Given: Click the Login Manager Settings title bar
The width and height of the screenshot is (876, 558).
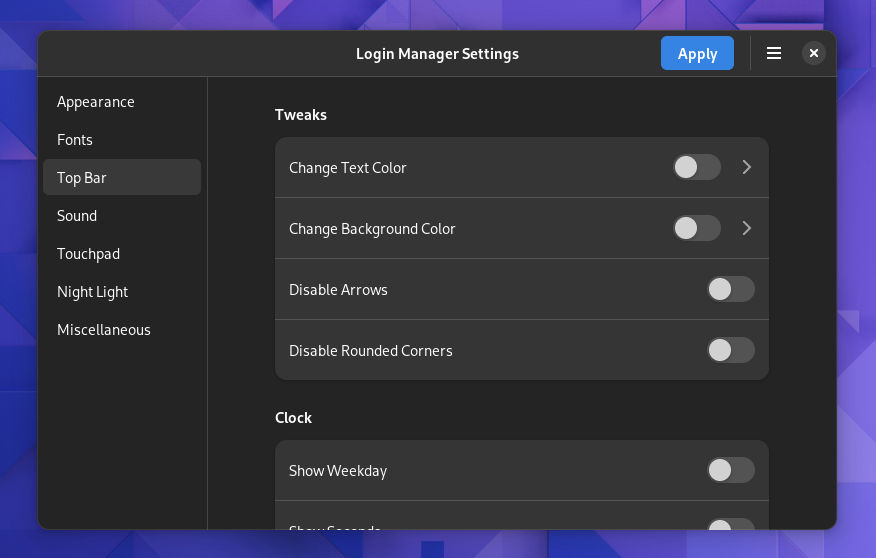Looking at the screenshot, I should (x=437, y=54).
